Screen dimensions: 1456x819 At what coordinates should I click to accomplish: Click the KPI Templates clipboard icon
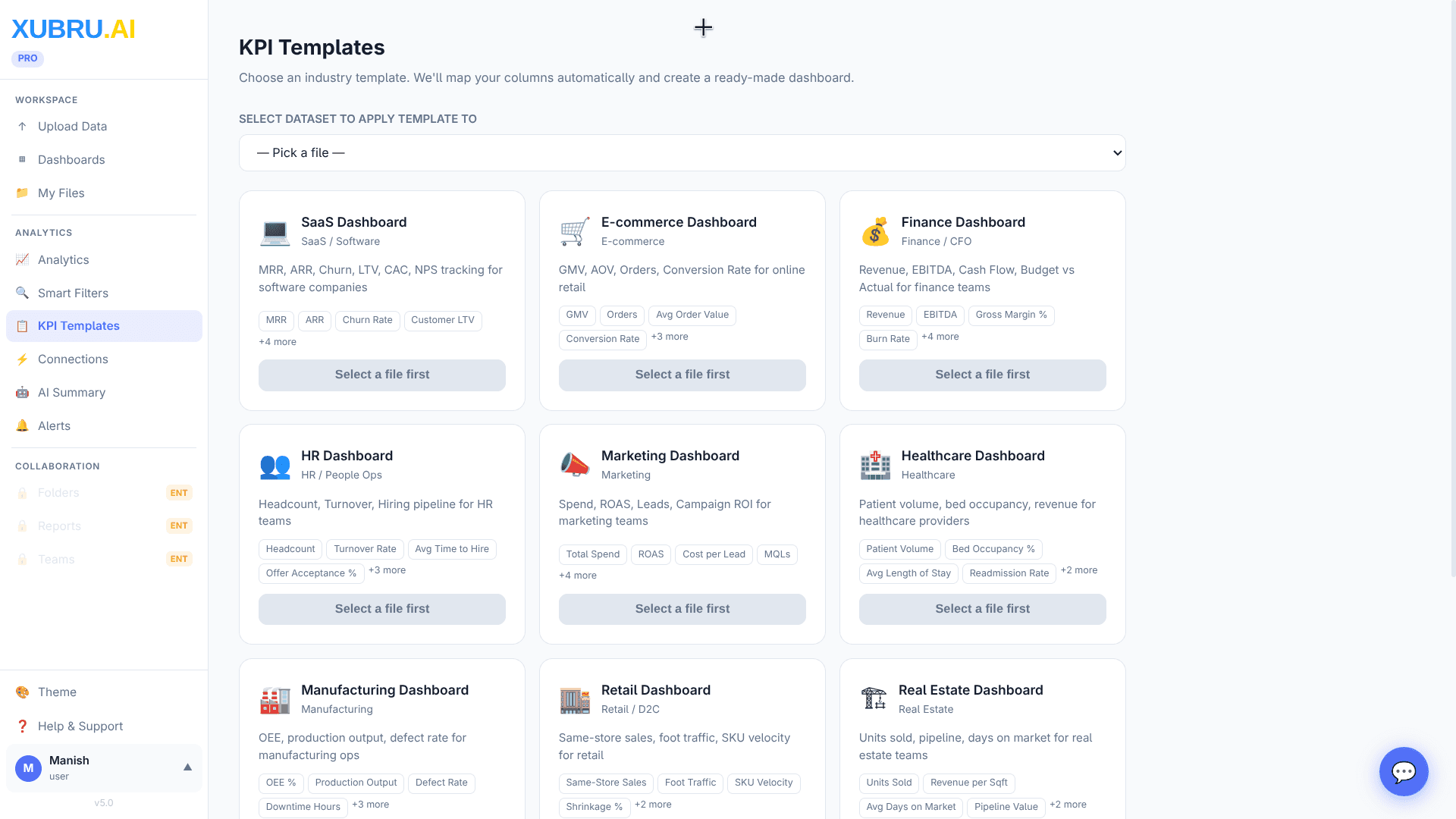tap(22, 326)
